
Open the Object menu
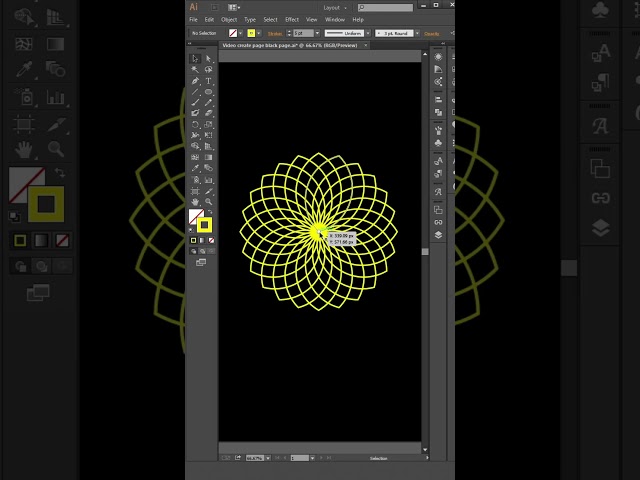[229, 20]
